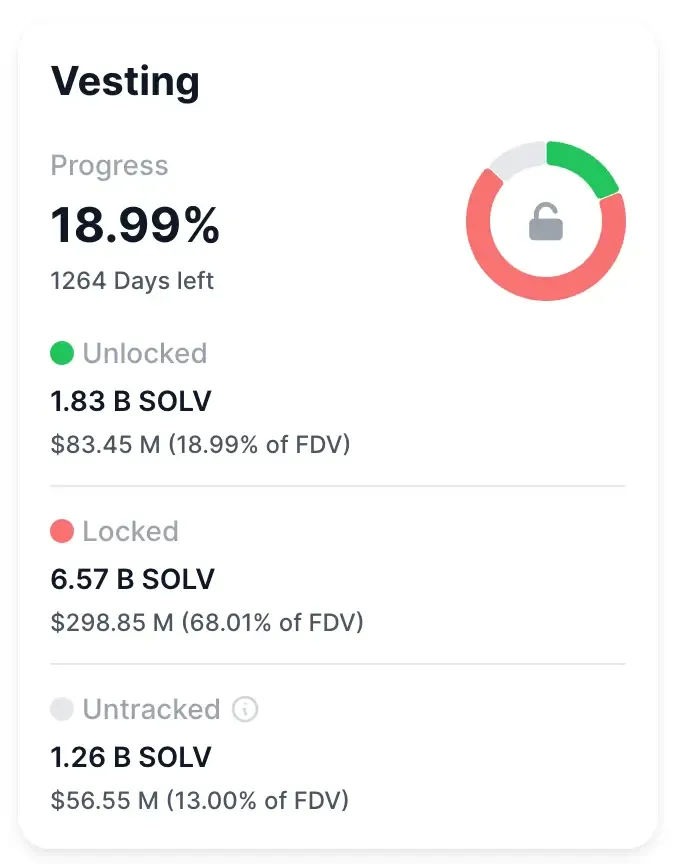Viewport: 678px width, 864px height.
Task: Click the 1264 Days left text
Action: [131, 281]
